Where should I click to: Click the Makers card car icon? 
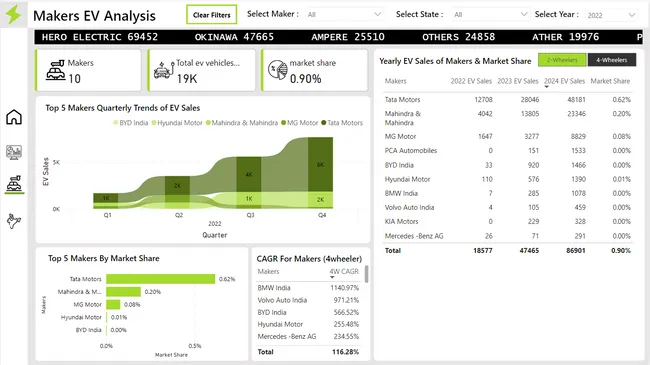pyautogui.click(x=56, y=70)
